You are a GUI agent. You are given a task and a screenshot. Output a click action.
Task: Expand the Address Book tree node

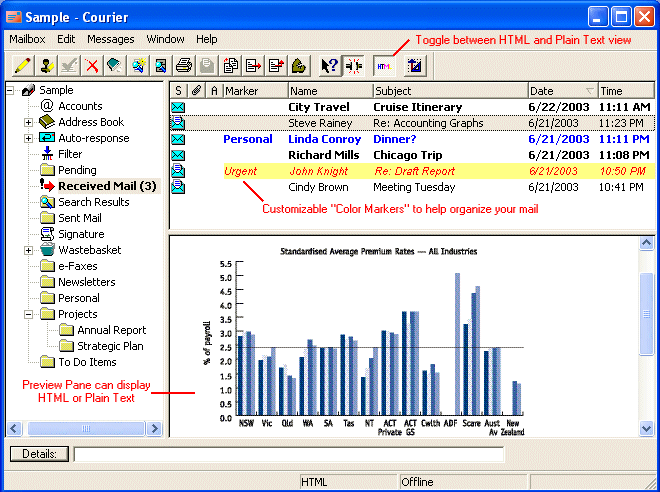point(29,122)
